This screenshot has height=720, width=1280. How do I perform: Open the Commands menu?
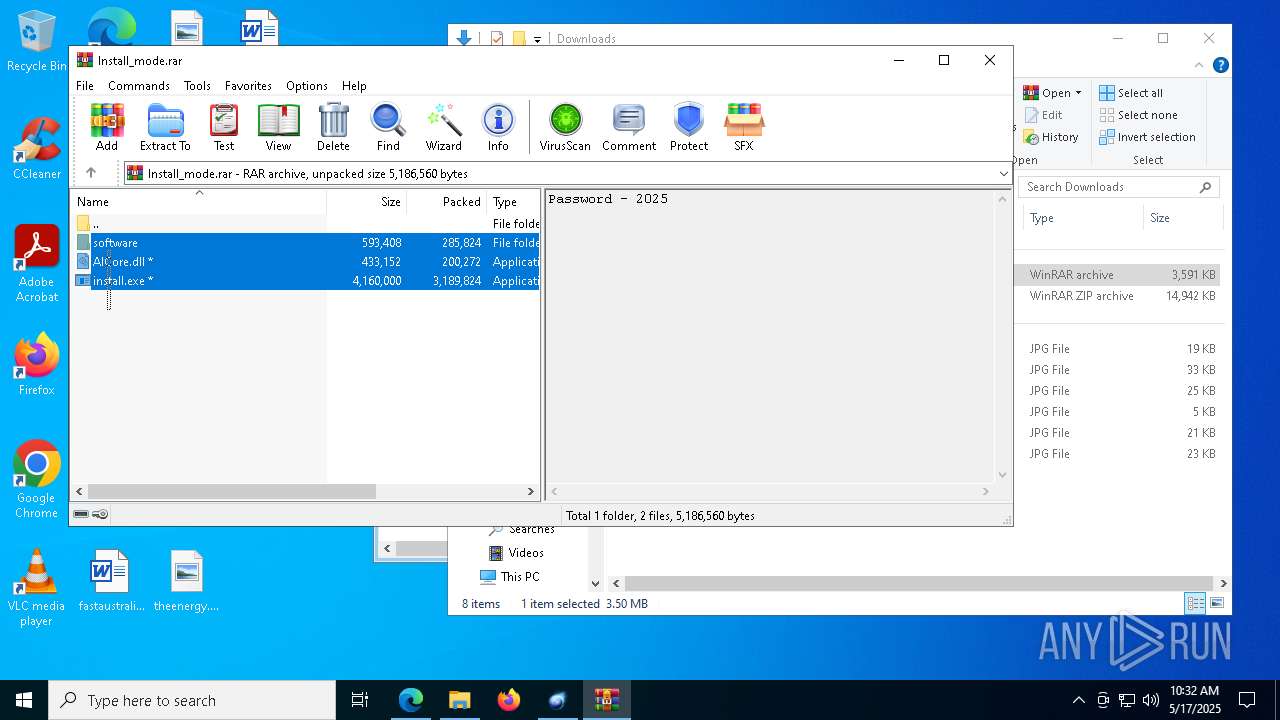tap(139, 86)
